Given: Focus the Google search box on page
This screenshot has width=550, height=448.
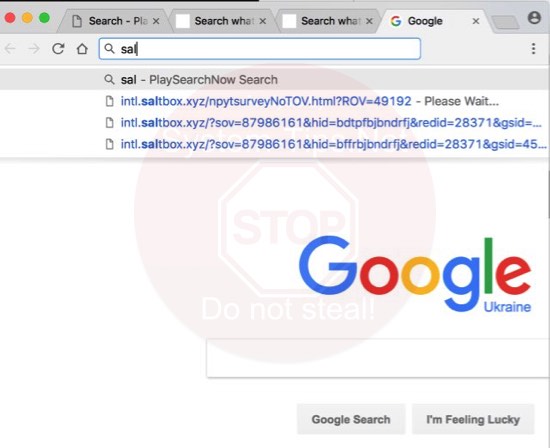Looking at the screenshot, I should coord(378,358).
